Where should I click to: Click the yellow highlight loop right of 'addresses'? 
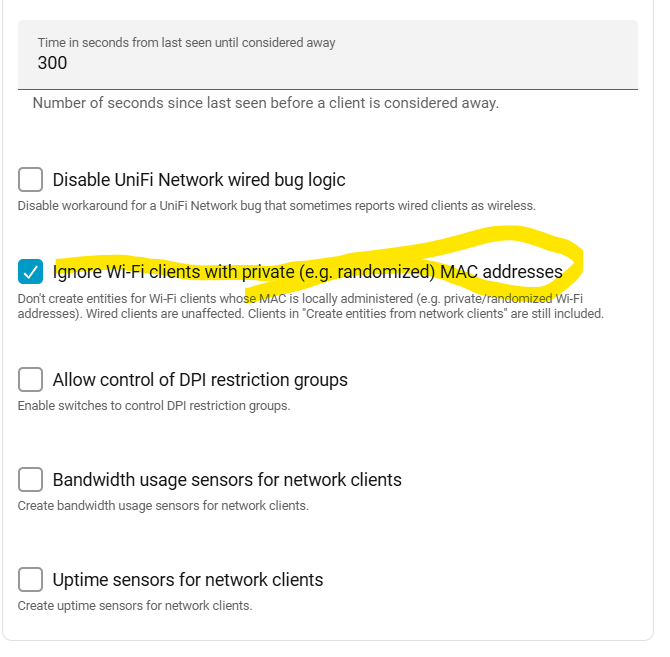tap(573, 261)
